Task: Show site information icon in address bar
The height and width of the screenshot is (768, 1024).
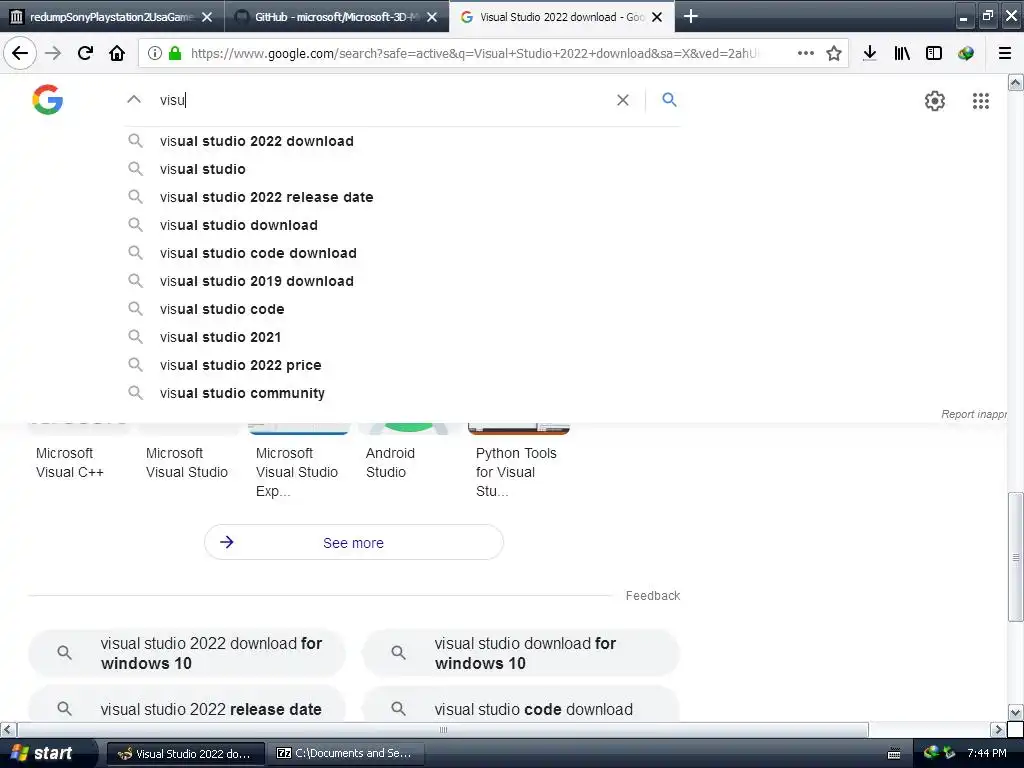Action: 155,53
